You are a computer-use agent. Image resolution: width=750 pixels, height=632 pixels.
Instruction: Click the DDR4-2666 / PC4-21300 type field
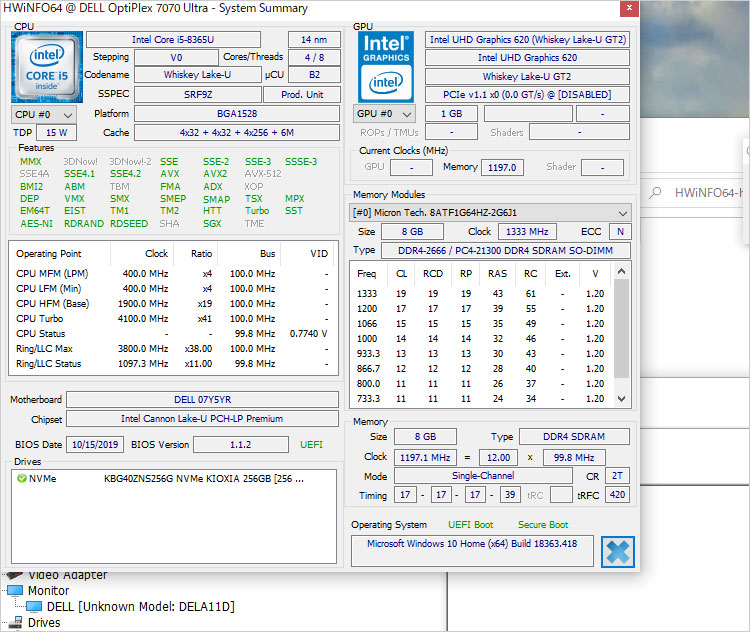506,250
